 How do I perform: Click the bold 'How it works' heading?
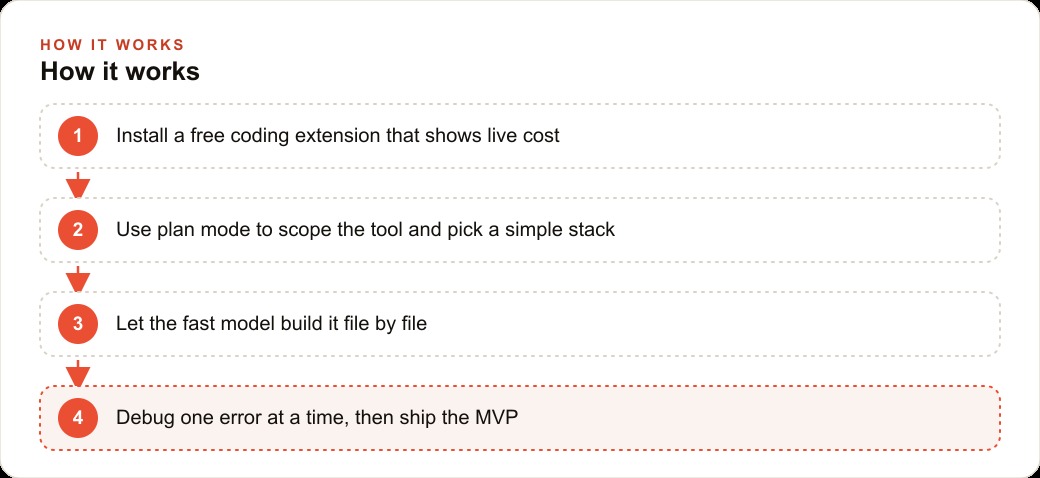click(x=120, y=72)
